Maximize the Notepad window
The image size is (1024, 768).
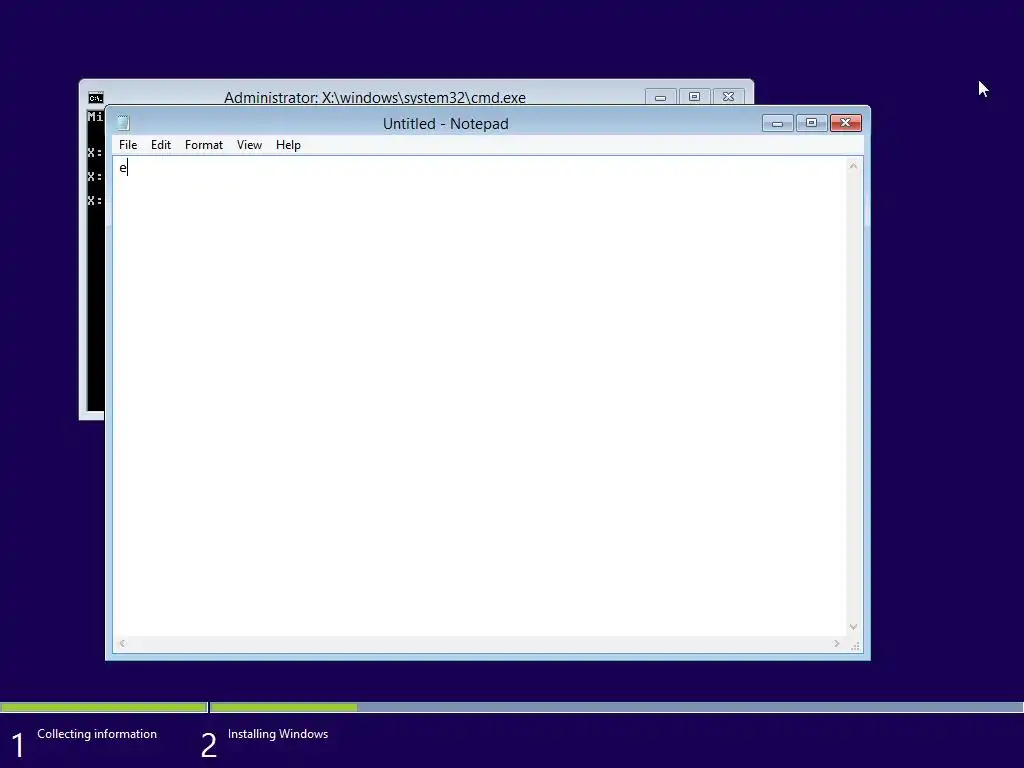(811, 123)
